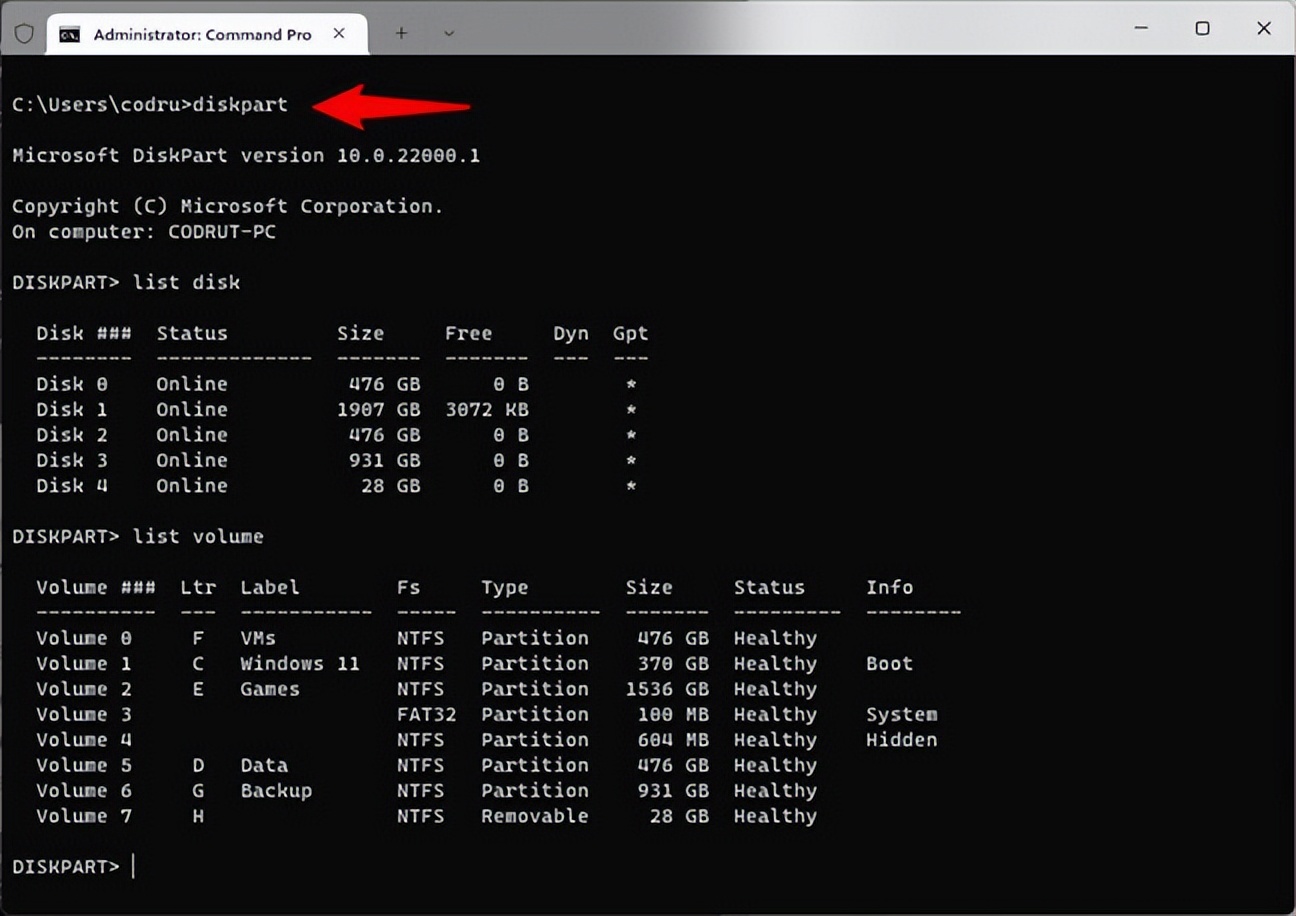Open a new tab with the plus button
This screenshot has width=1296, height=916.
[x=401, y=33]
